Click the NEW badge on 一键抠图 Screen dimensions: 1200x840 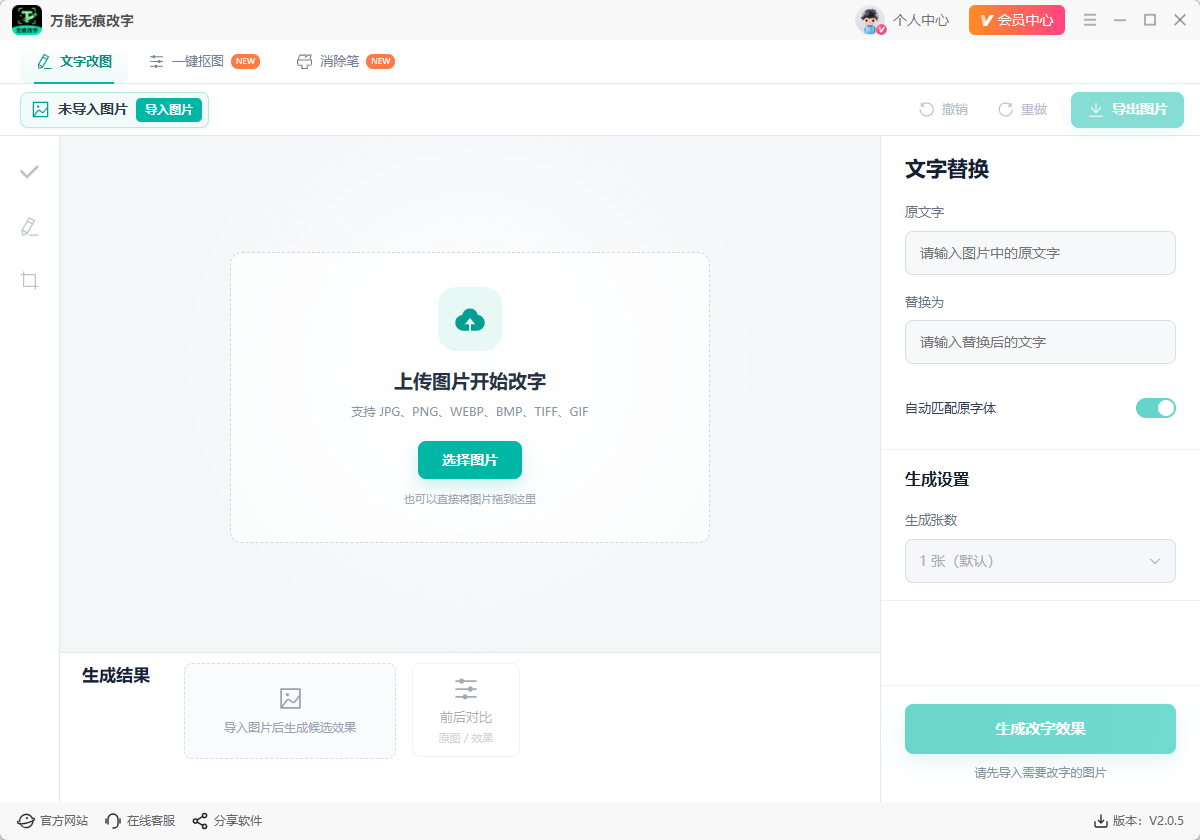point(245,61)
